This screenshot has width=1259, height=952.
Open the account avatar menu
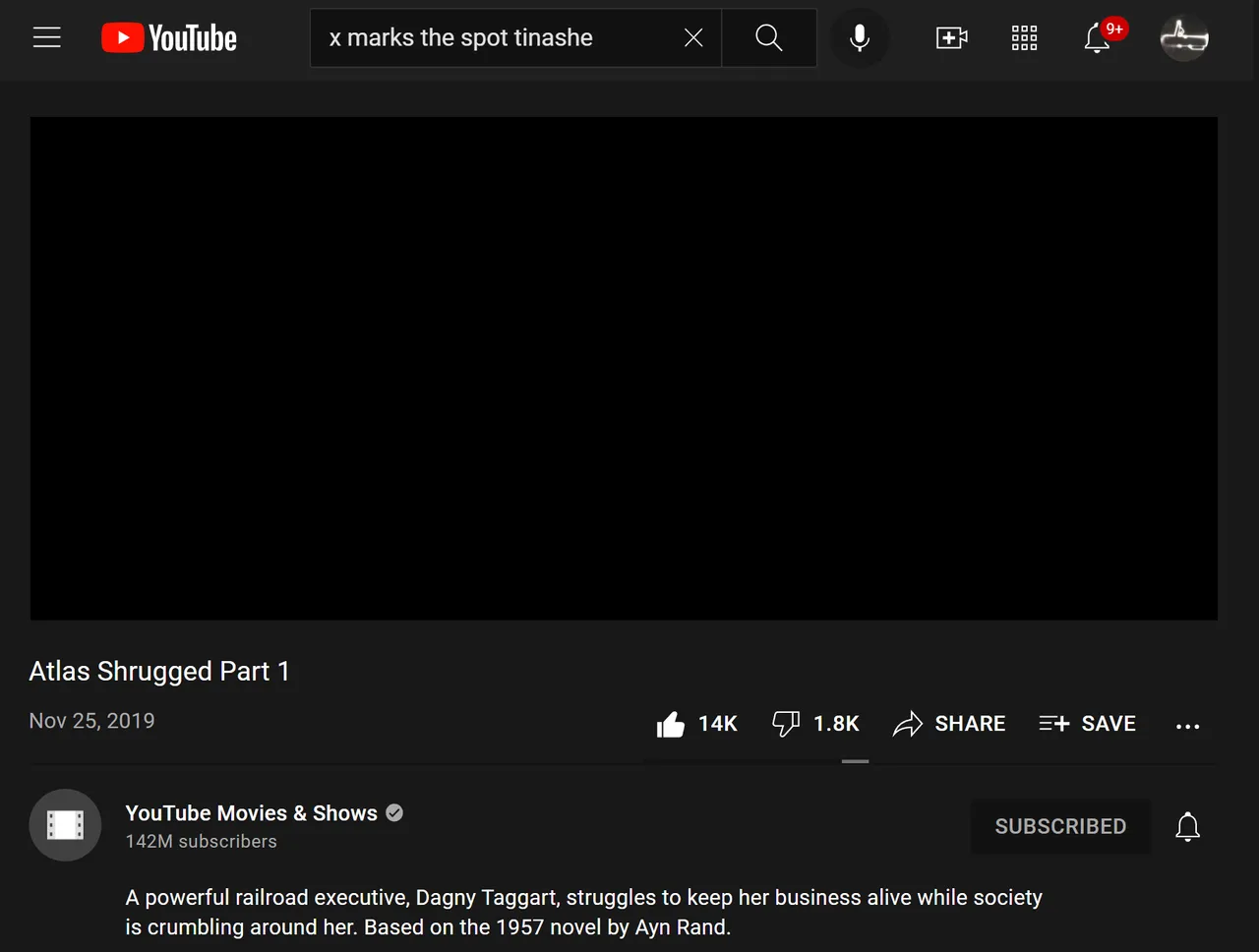[1184, 38]
